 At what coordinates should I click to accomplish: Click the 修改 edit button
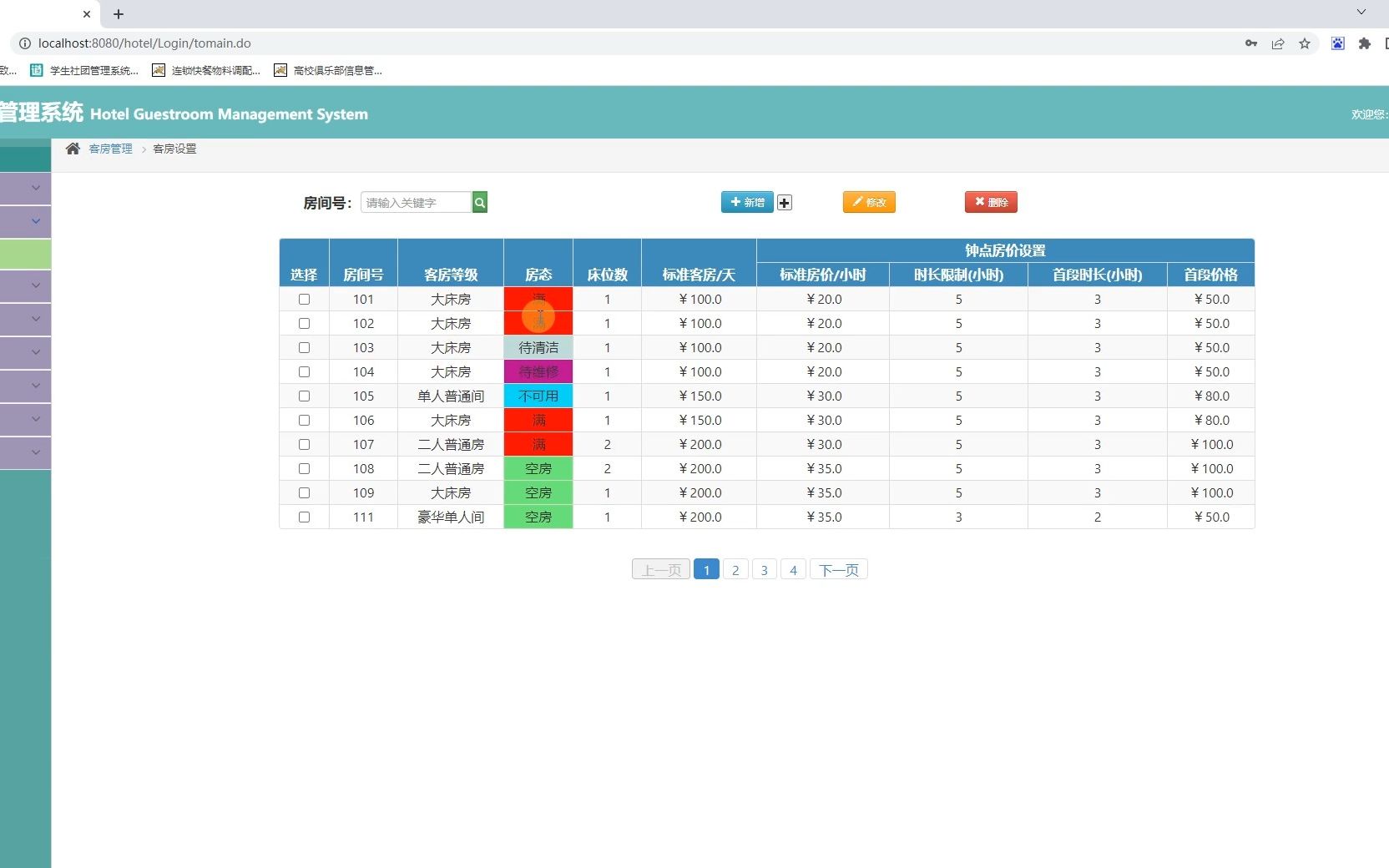869,202
